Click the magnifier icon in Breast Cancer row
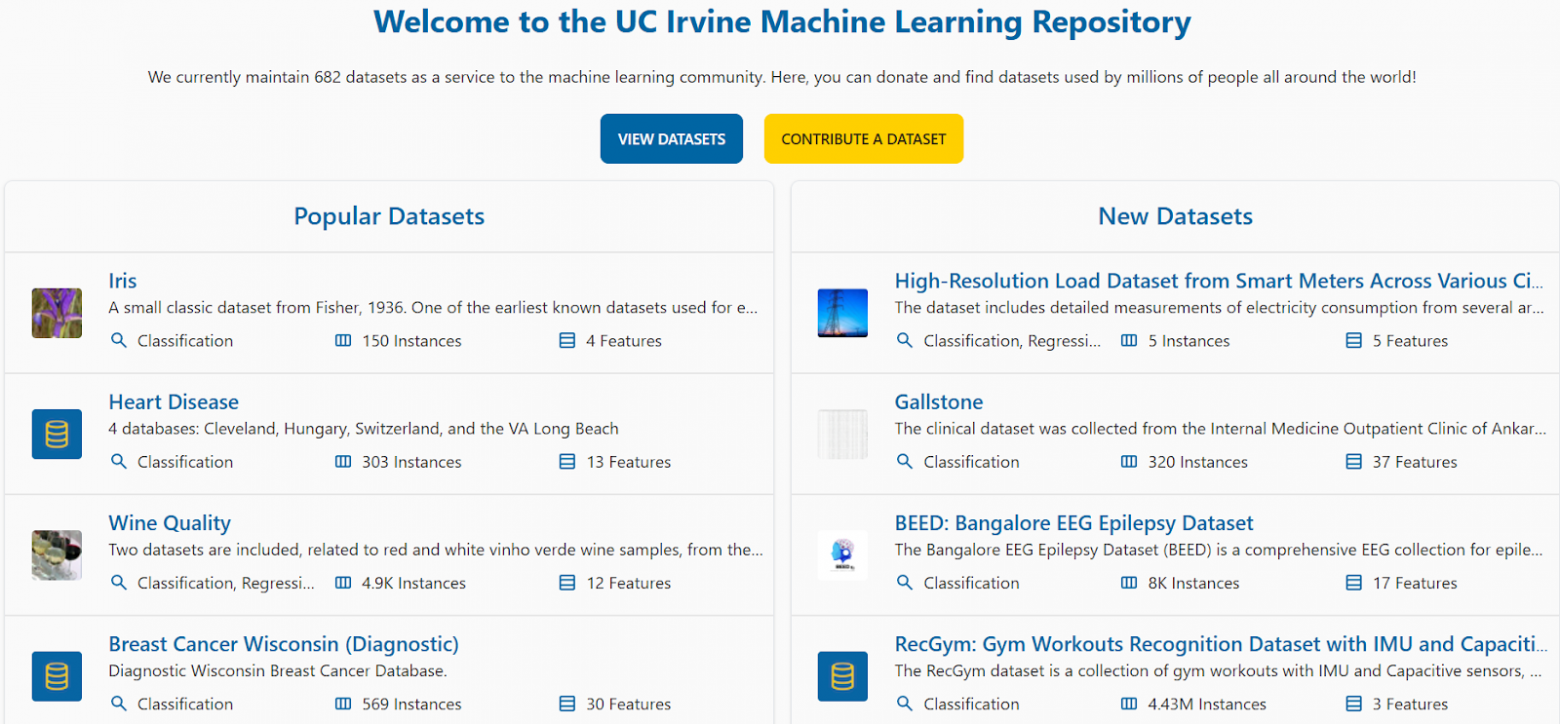 pyautogui.click(x=119, y=704)
